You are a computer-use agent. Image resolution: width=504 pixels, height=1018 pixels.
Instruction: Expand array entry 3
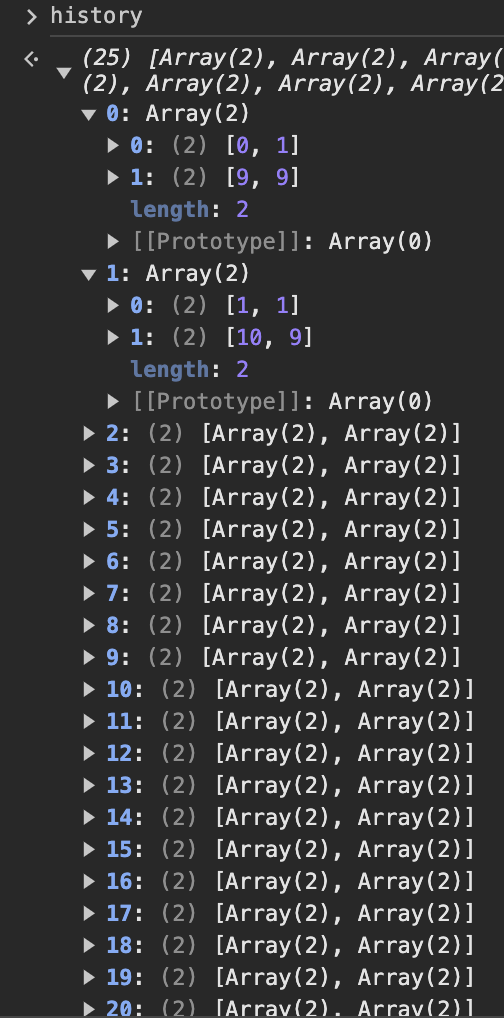pos(90,465)
